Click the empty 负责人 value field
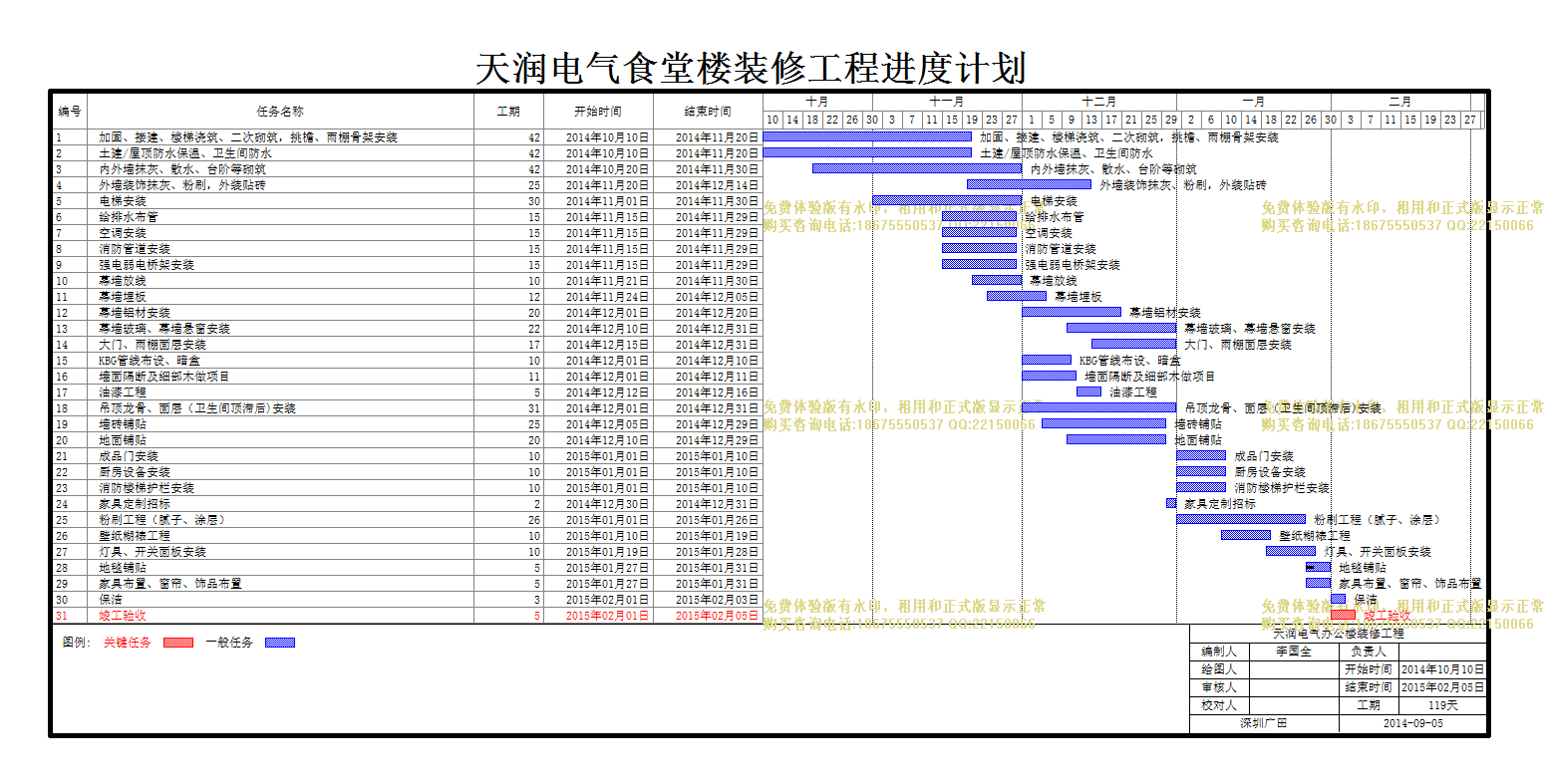 tap(1442, 652)
